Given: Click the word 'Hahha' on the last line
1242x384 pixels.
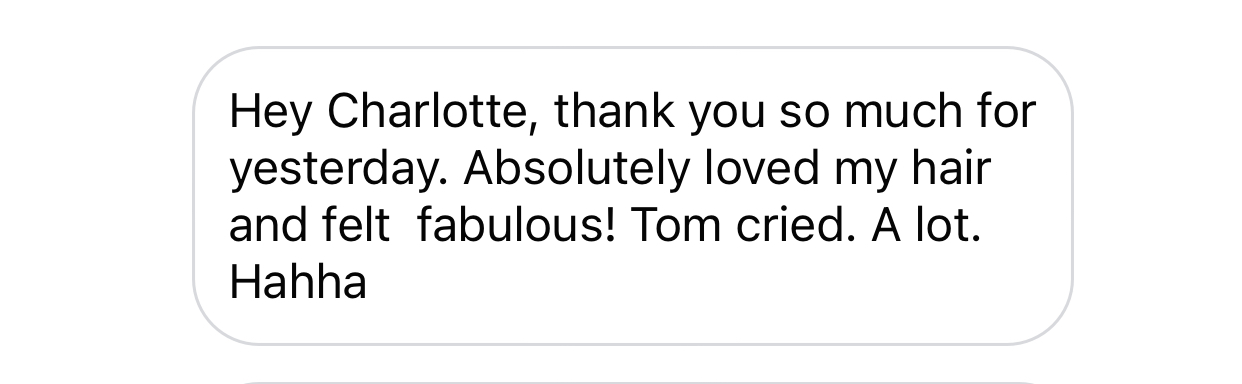Looking at the screenshot, I should pyautogui.click(x=298, y=283).
